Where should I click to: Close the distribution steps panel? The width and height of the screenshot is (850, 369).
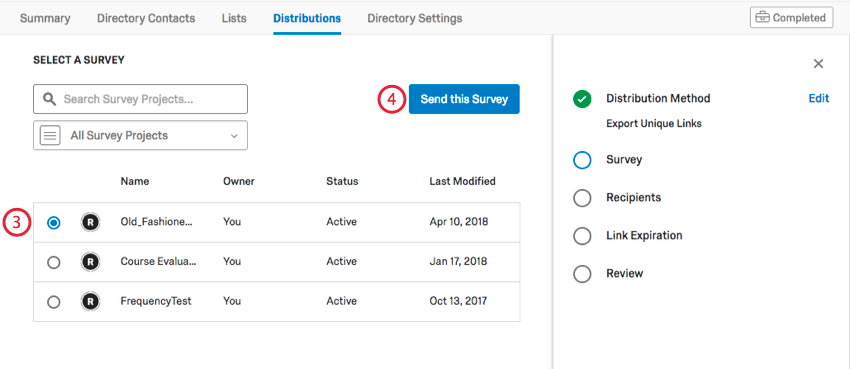pos(818,63)
